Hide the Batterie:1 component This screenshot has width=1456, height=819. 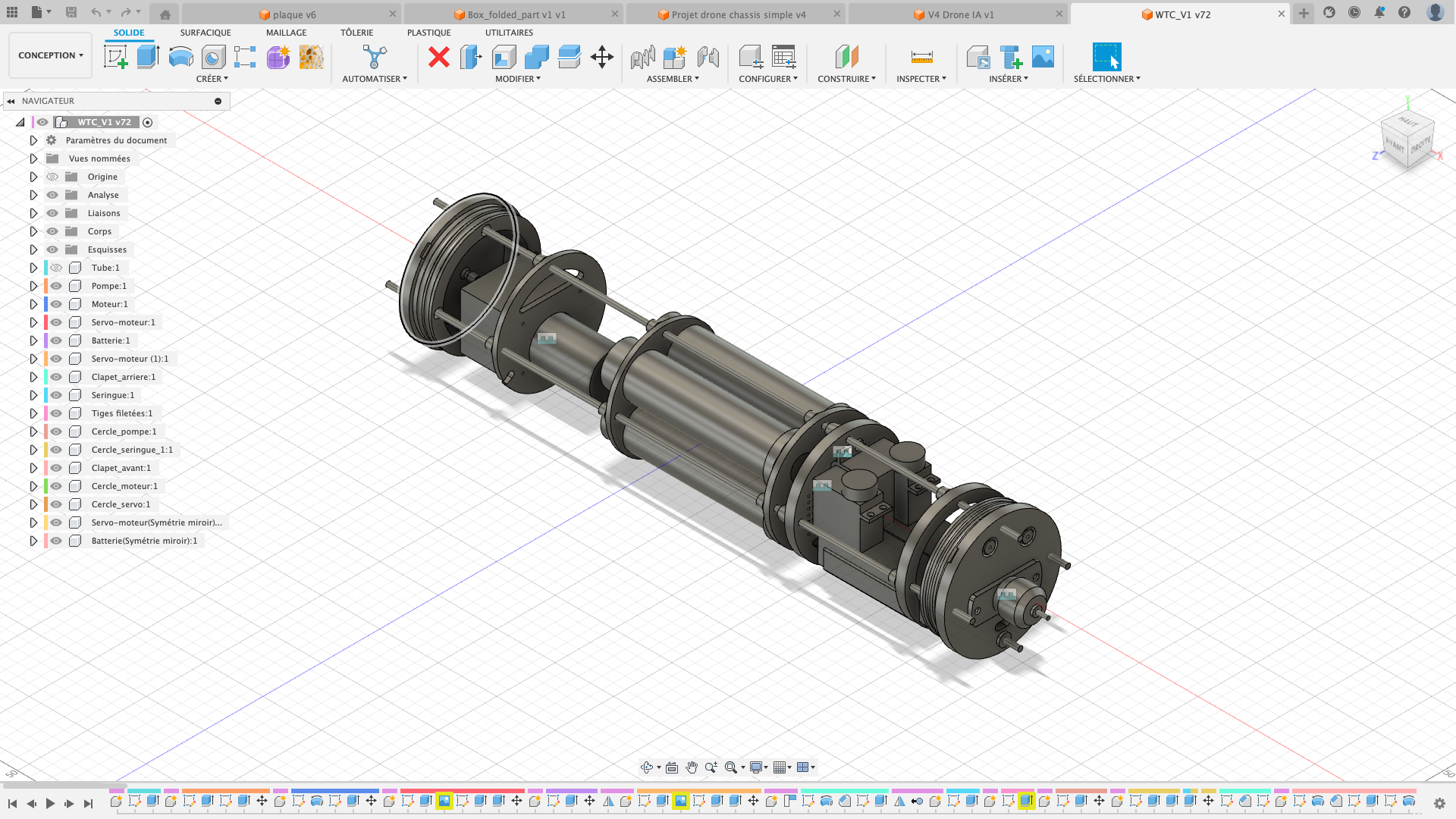coord(55,340)
